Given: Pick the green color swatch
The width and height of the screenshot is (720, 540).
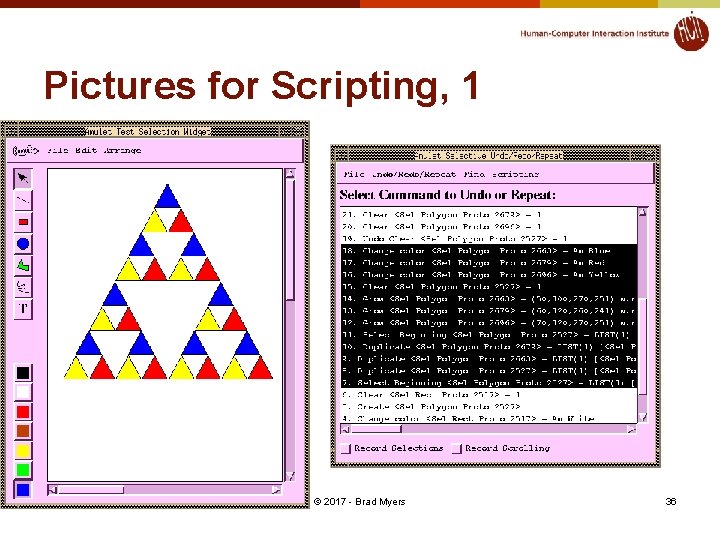Looking at the screenshot, I should pyautogui.click(x=23, y=470).
